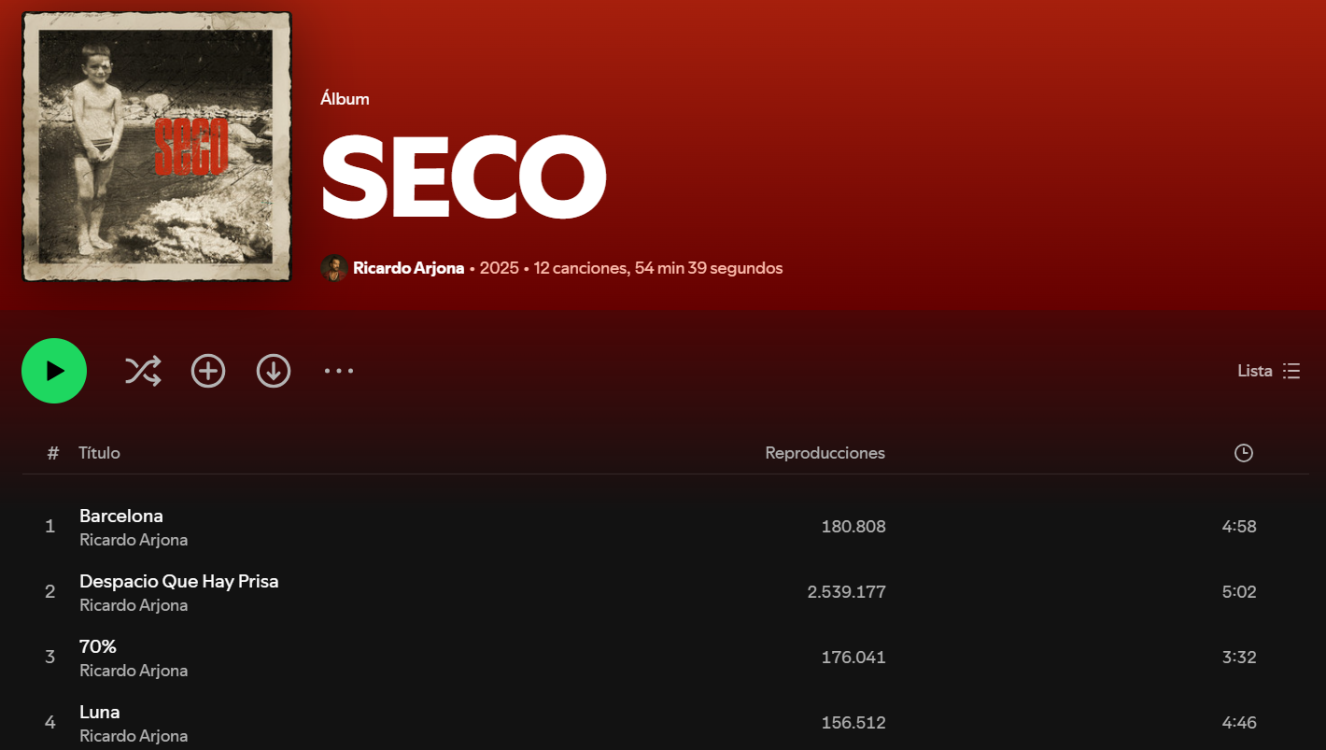Viewport: 1326px width, 750px height.
Task: Open sort options via Reproducciones header
Action: point(824,452)
